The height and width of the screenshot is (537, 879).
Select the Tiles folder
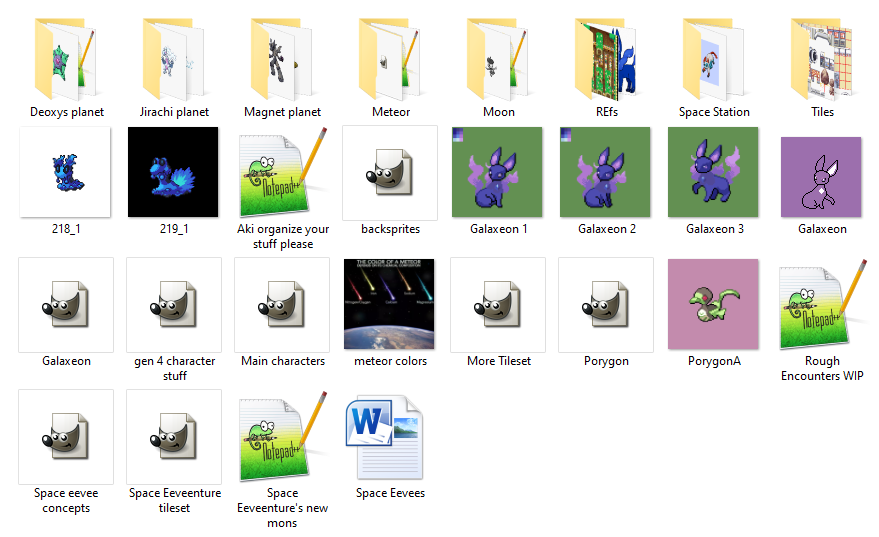[x=822, y=60]
